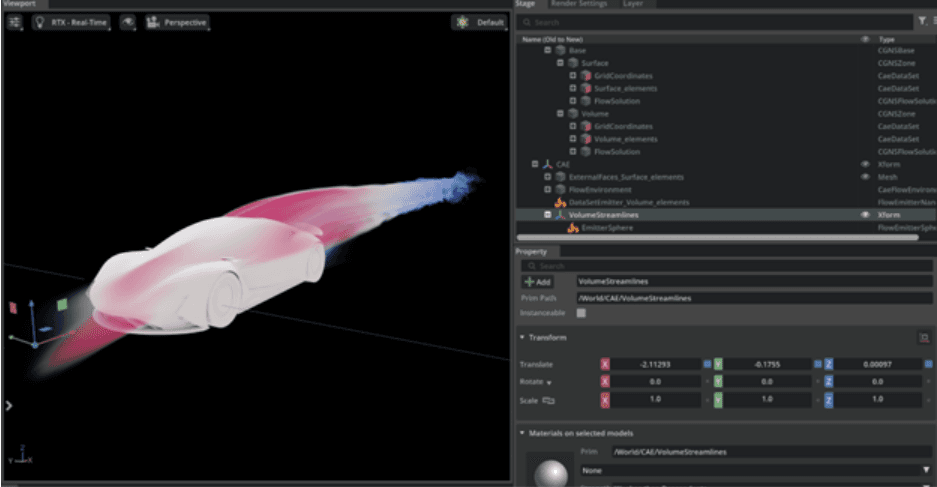Collapse the Transform section

[x=522, y=338]
